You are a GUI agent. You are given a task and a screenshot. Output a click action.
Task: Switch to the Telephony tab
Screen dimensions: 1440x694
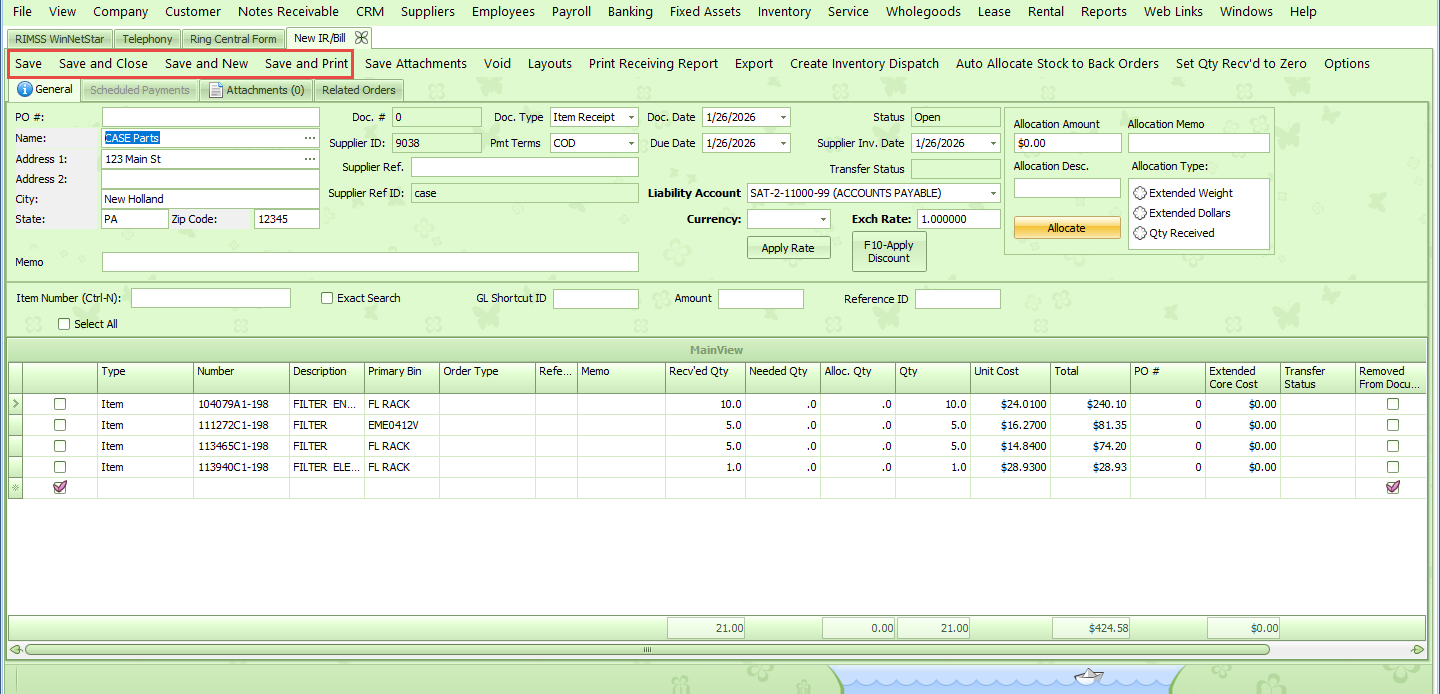pyautogui.click(x=147, y=39)
